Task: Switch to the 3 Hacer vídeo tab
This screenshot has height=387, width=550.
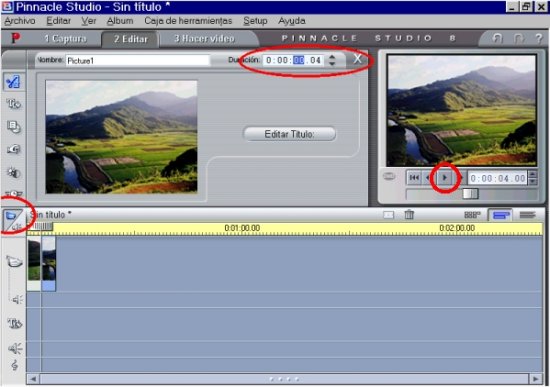Action: [204, 39]
